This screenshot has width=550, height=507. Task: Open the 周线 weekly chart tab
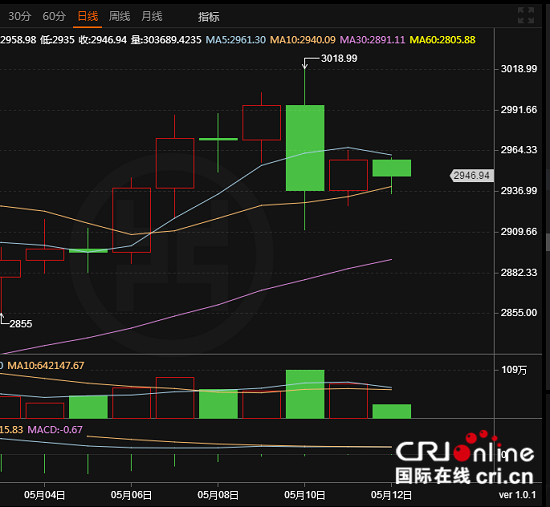[x=119, y=16]
